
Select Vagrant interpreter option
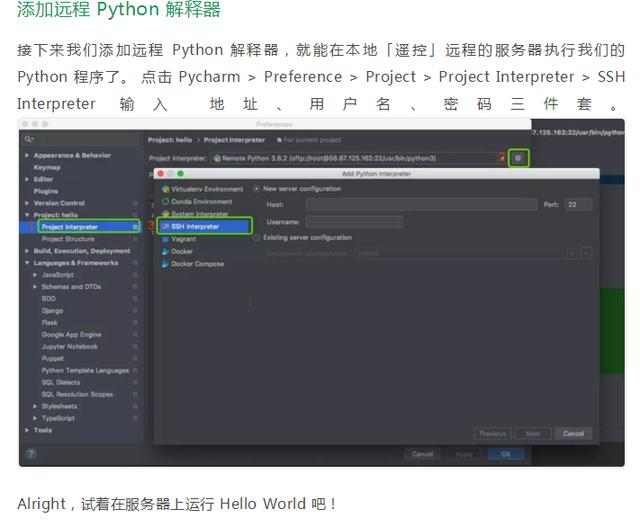(179, 239)
